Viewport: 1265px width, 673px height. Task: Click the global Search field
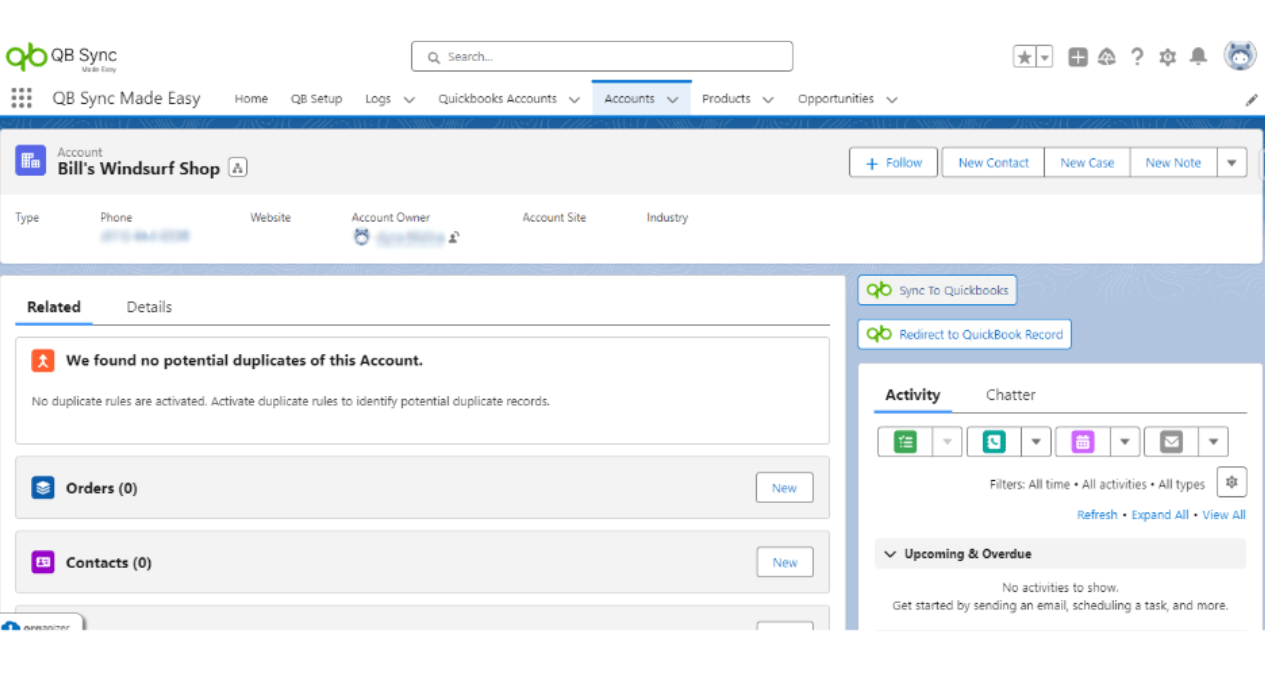coord(602,57)
